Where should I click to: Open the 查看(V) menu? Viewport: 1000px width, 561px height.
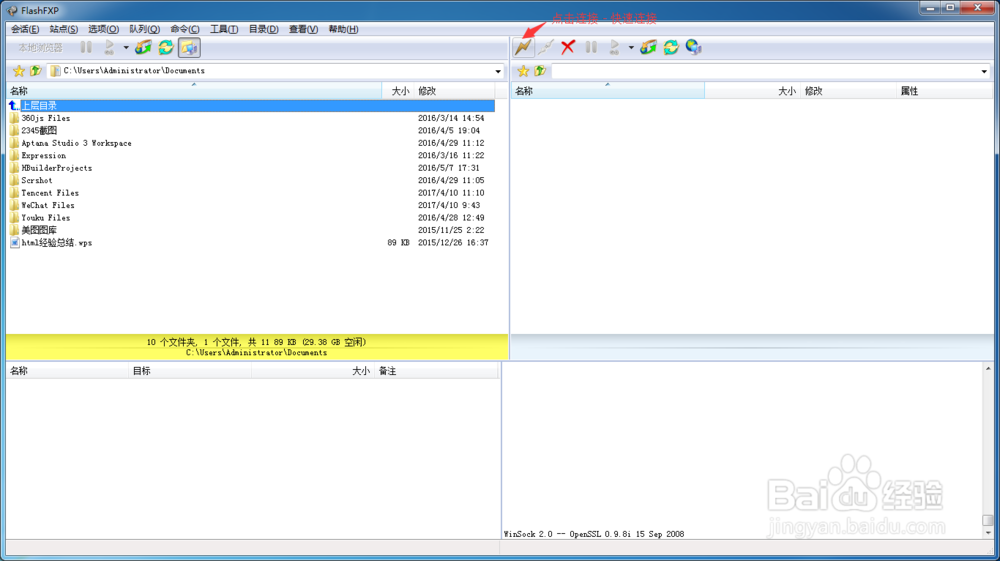(304, 29)
